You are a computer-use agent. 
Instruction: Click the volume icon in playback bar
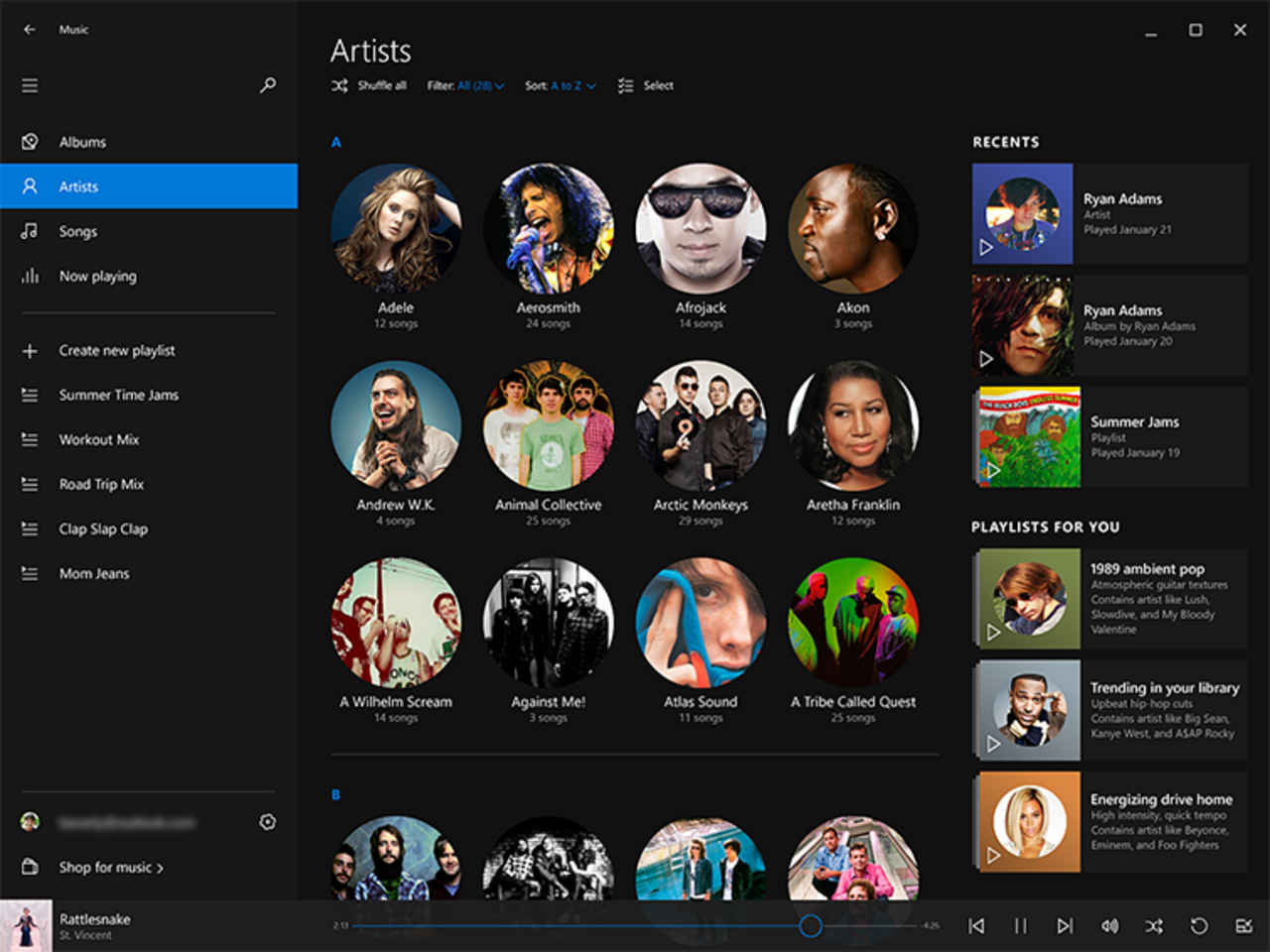coord(1109,925)
